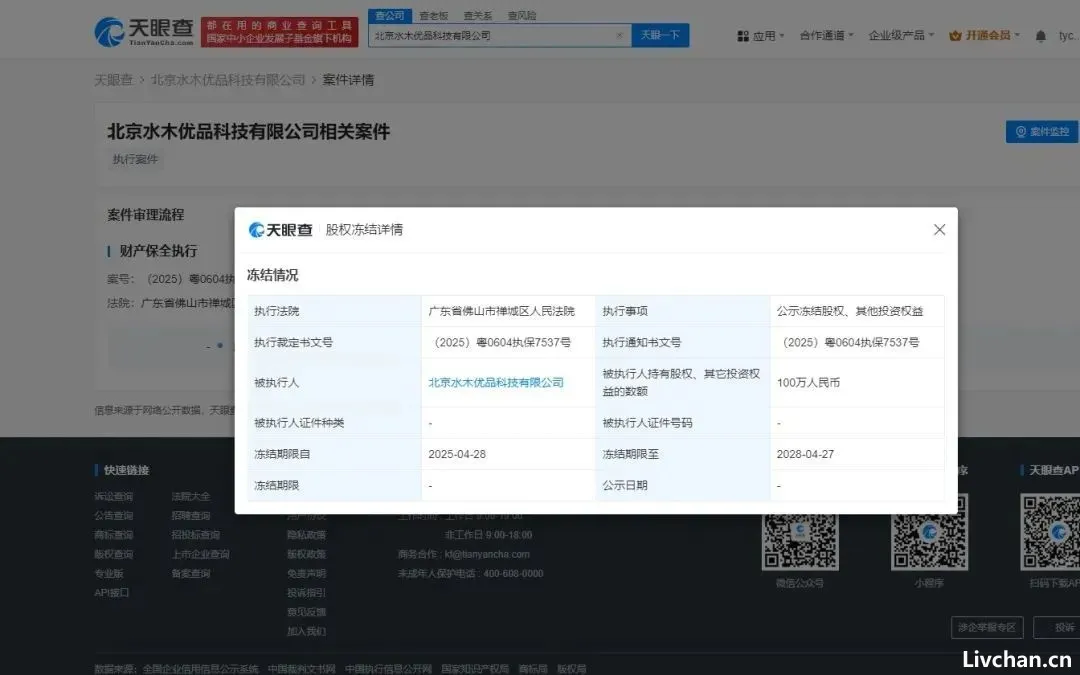Viewport: 1080px width, 675px height.
Task: Click the 天眼查 logo in the header
Action: point(141,32)
